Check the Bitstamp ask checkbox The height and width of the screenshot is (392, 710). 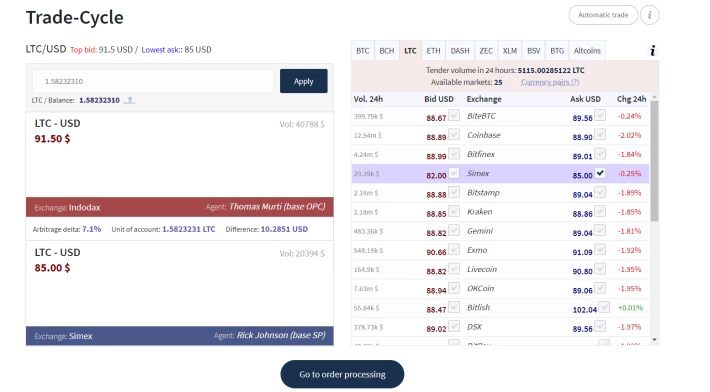[x=600, y=192]
